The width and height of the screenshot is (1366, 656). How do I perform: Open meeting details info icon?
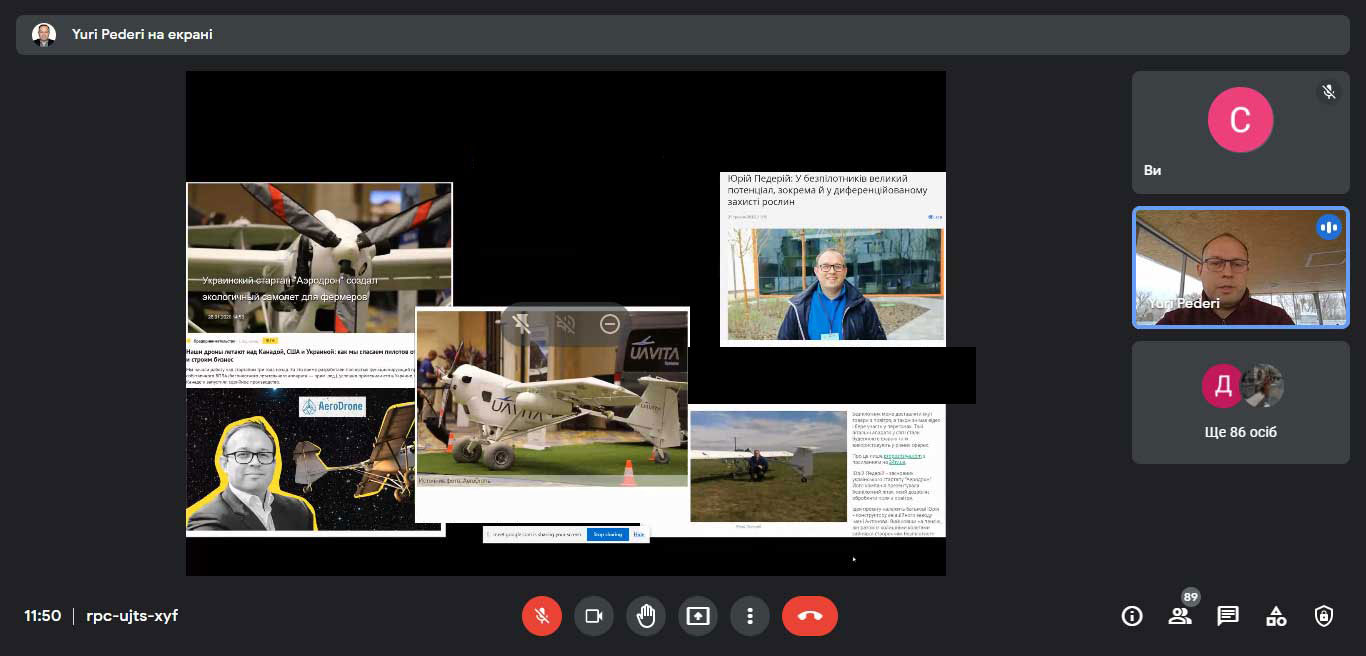[x=1132, y=616]
